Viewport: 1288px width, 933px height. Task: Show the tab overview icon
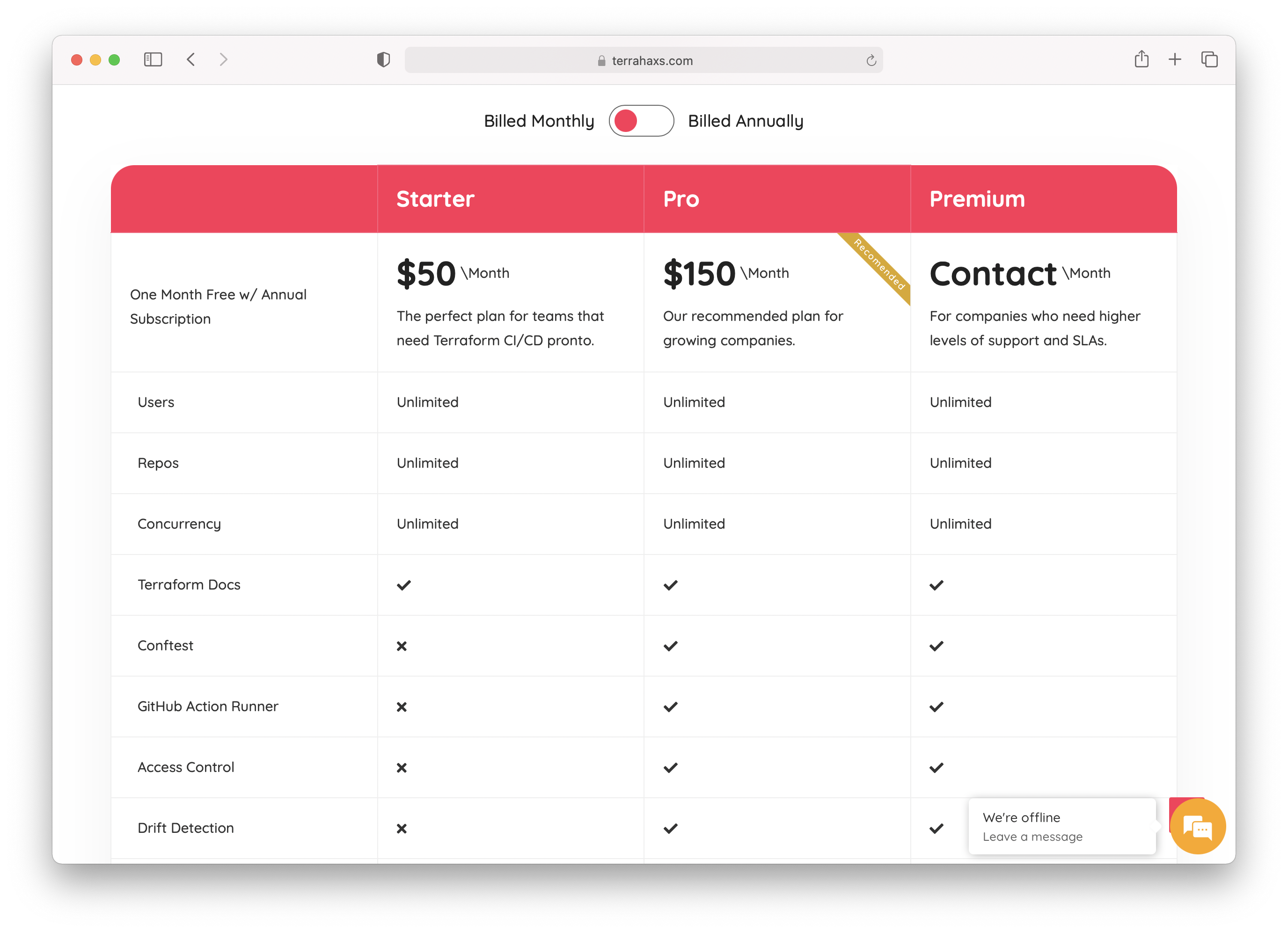(1209, 59)
